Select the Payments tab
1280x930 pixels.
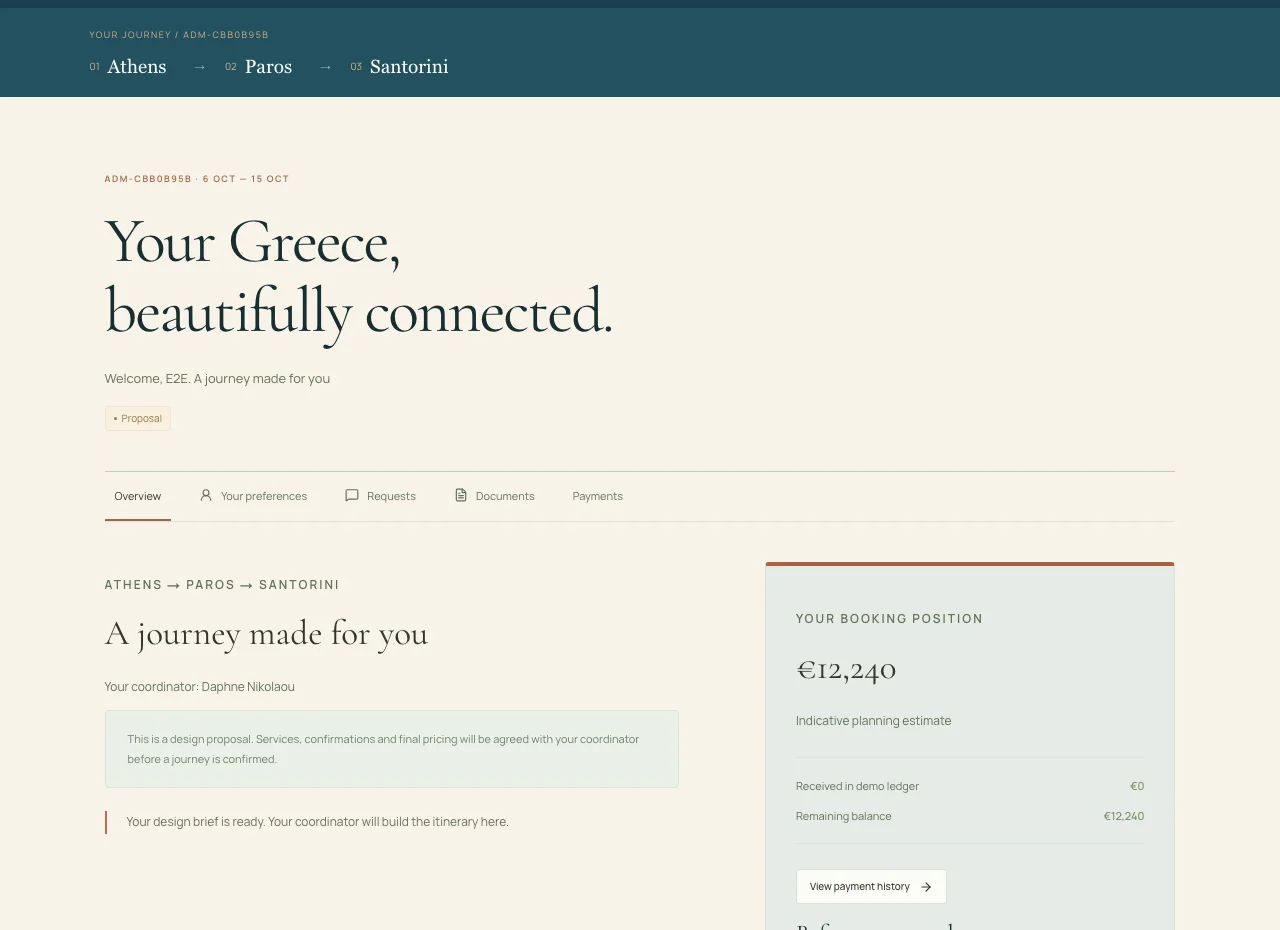tap(598, 496)
